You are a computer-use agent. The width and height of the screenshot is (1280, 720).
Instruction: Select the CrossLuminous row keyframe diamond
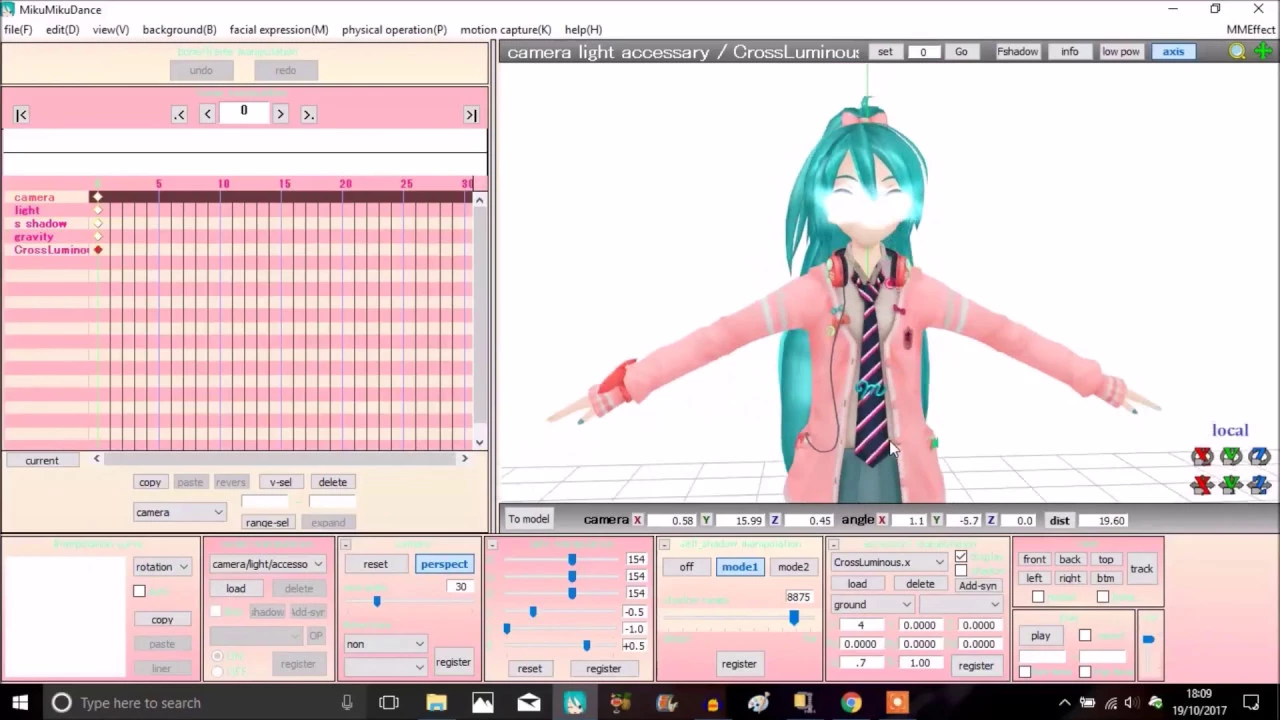[98, 249]
